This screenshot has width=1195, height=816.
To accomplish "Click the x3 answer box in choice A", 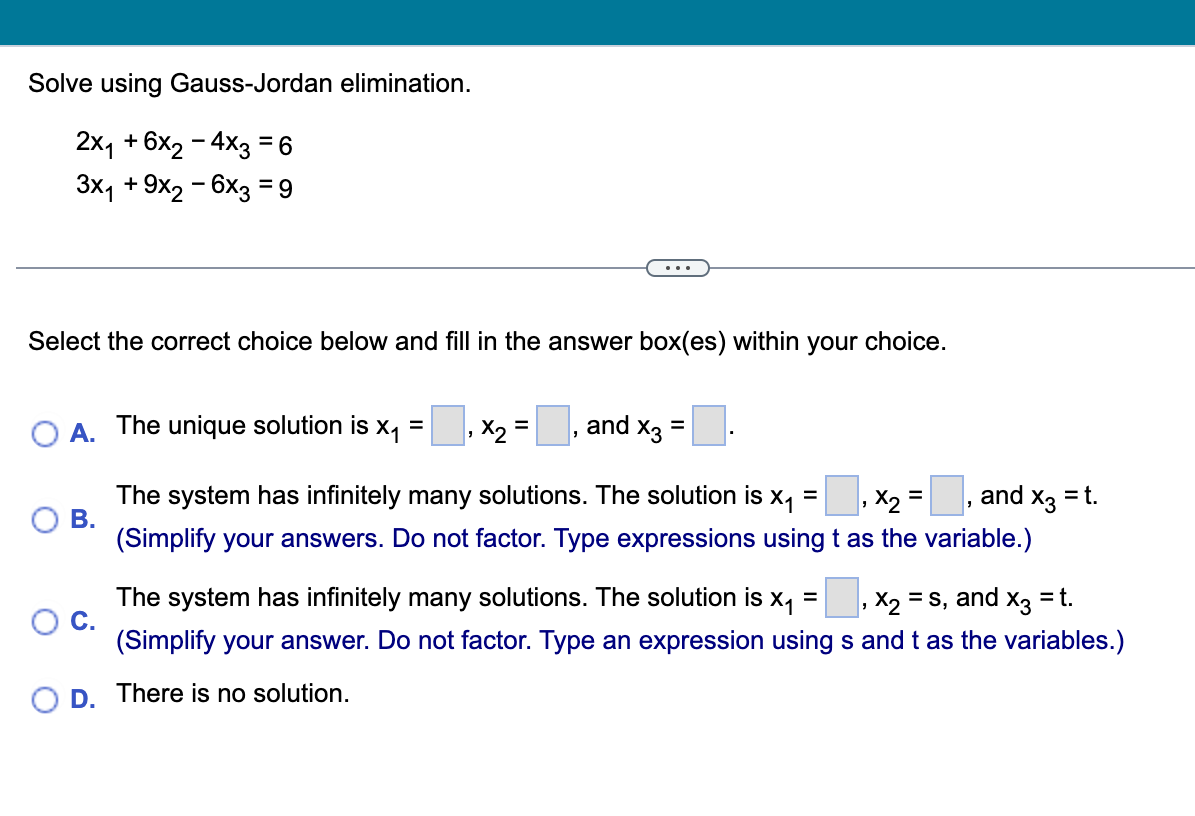I will click(708, 424).
